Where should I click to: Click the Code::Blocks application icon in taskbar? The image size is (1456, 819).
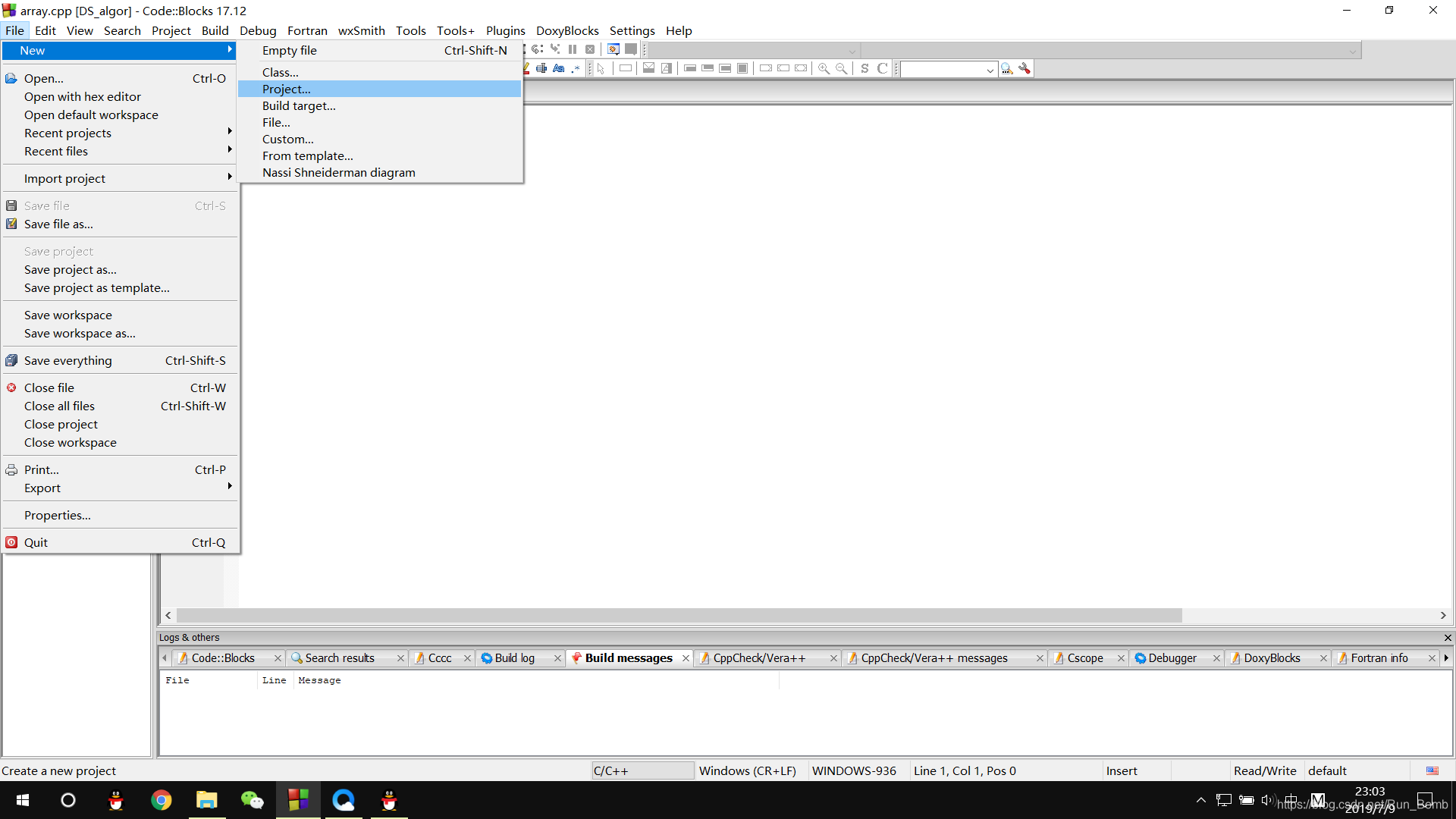click(297, 800)
